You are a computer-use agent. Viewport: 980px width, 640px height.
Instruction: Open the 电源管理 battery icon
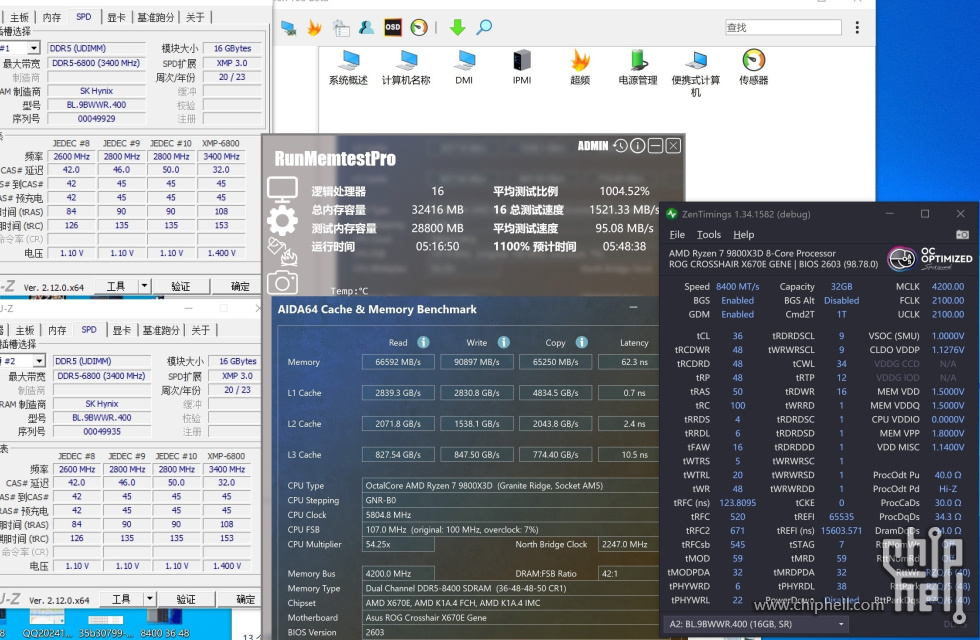tap(638, 61)
